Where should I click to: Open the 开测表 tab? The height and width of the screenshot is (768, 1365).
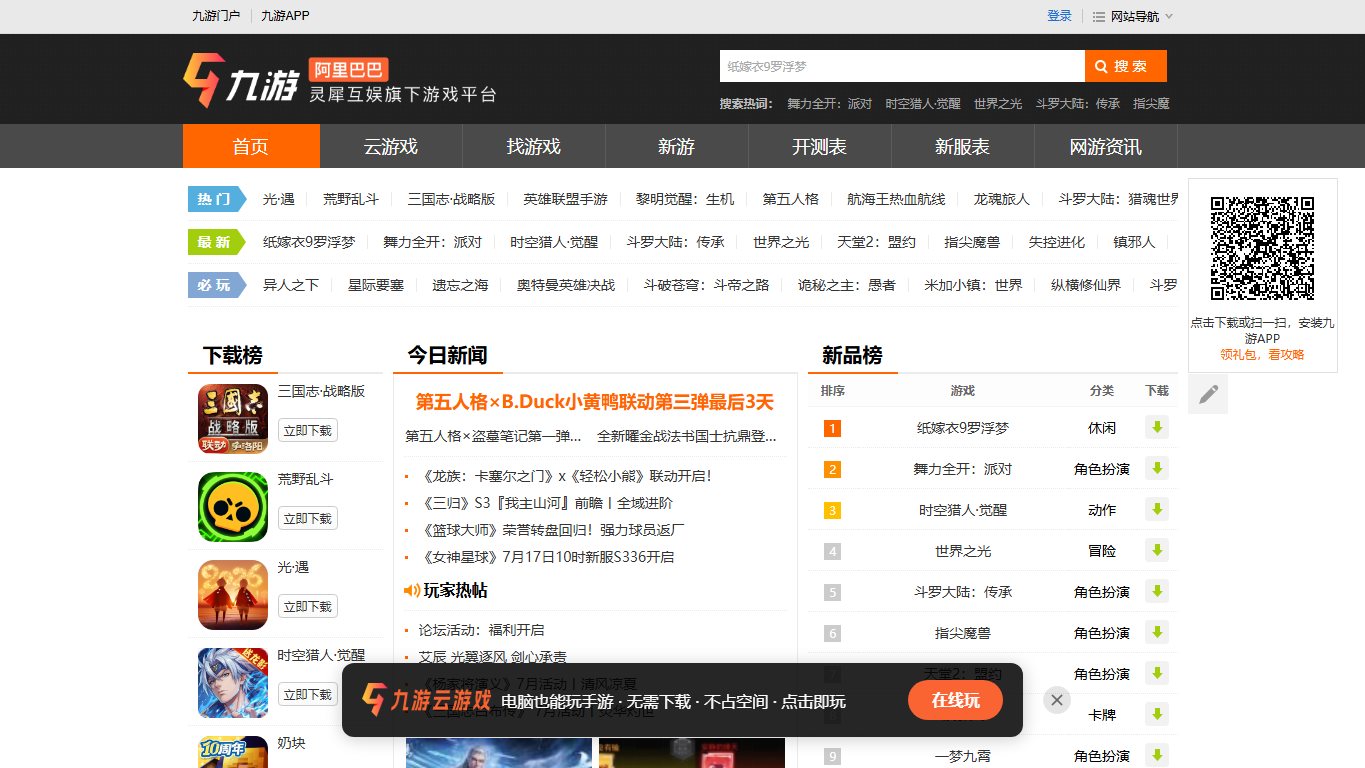tap(819, 146)
